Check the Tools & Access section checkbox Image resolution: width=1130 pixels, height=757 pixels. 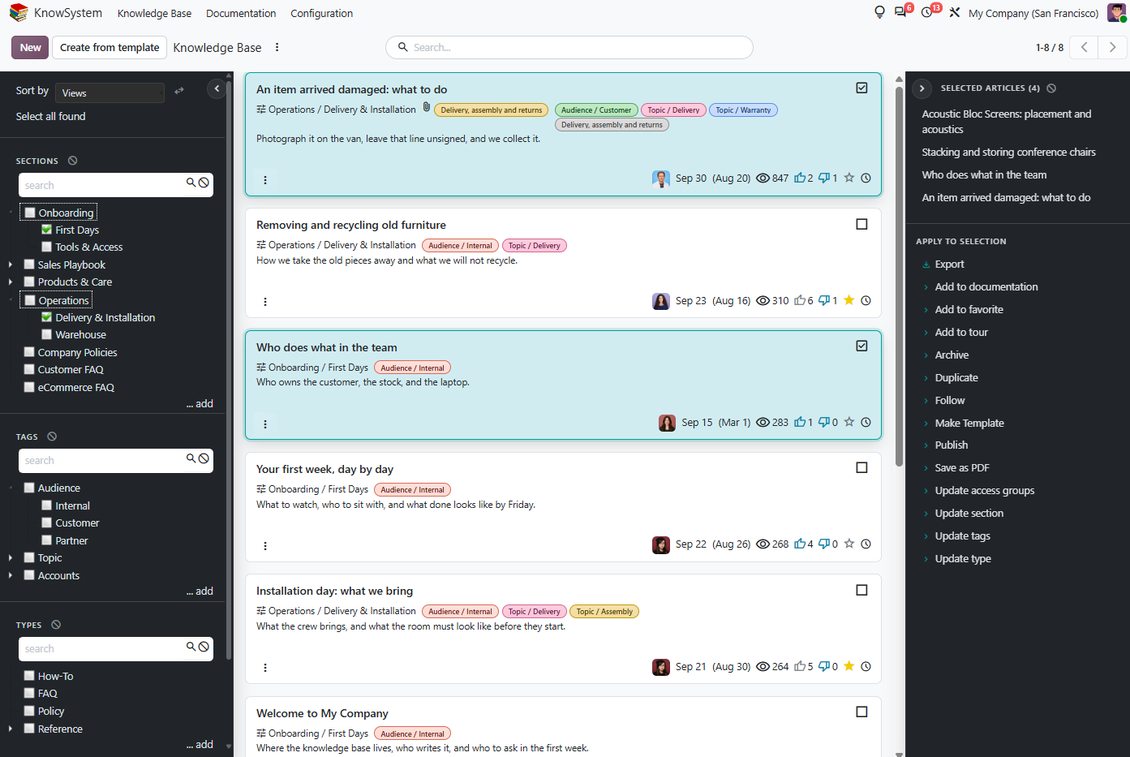tap(47, 247)
